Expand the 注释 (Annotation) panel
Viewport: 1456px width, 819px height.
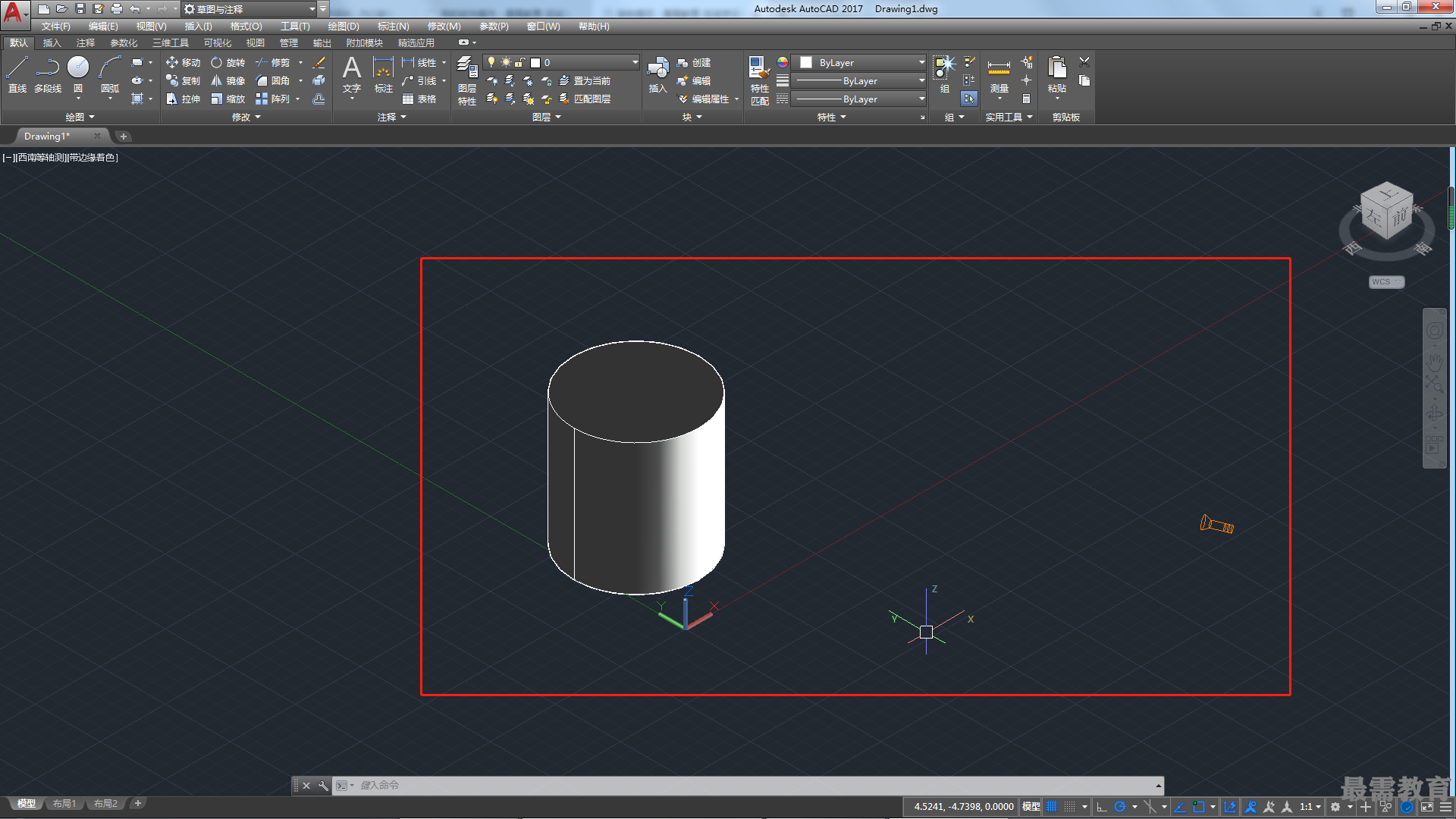pyautogui.click(x=392, y=117)
